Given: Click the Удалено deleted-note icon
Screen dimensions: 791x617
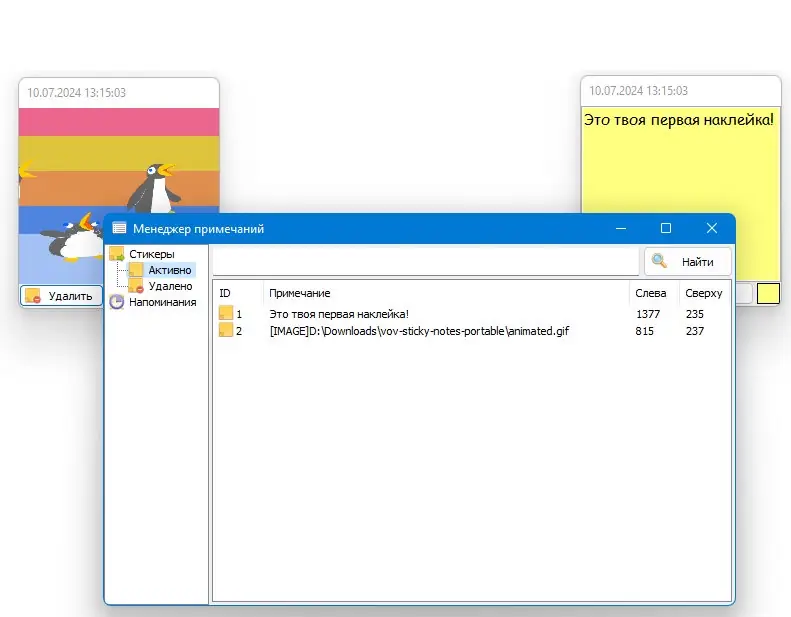Looking at the screenshot, I should (136, 286).
